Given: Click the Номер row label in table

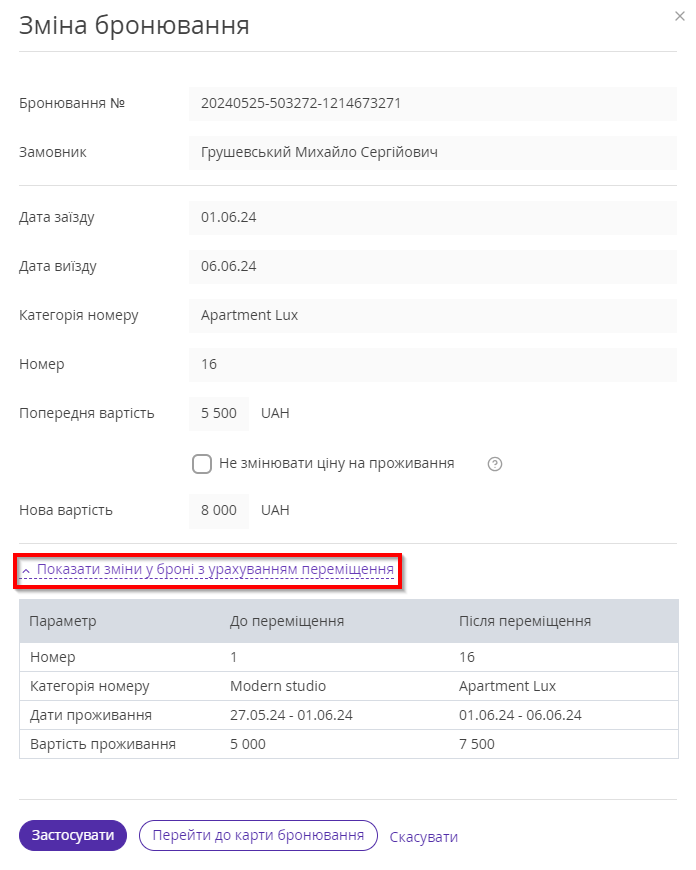Looking at the screenshot, I should tap(52, 657).
